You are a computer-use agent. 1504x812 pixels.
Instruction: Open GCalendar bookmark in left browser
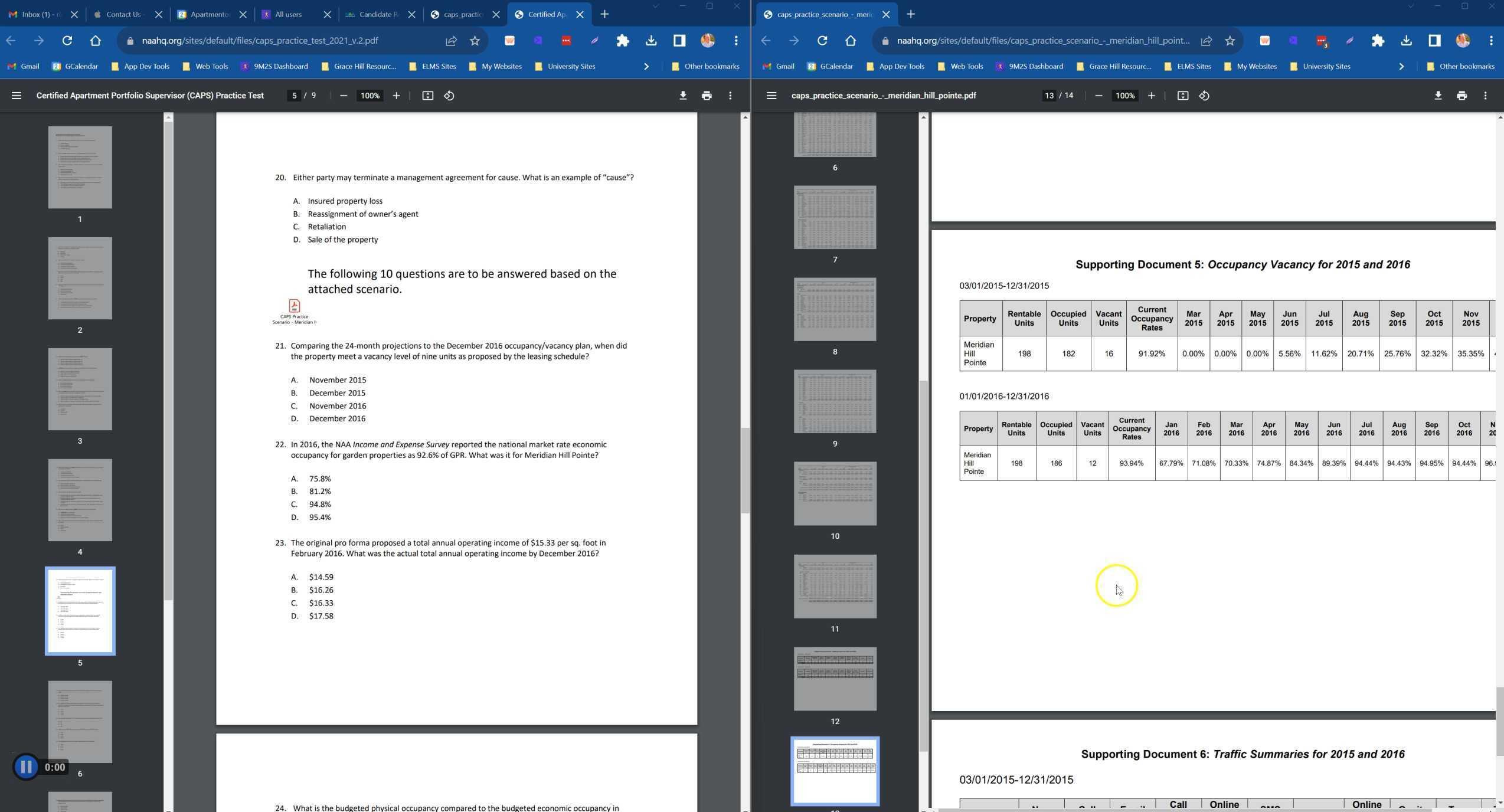click(x=75, y=67)
